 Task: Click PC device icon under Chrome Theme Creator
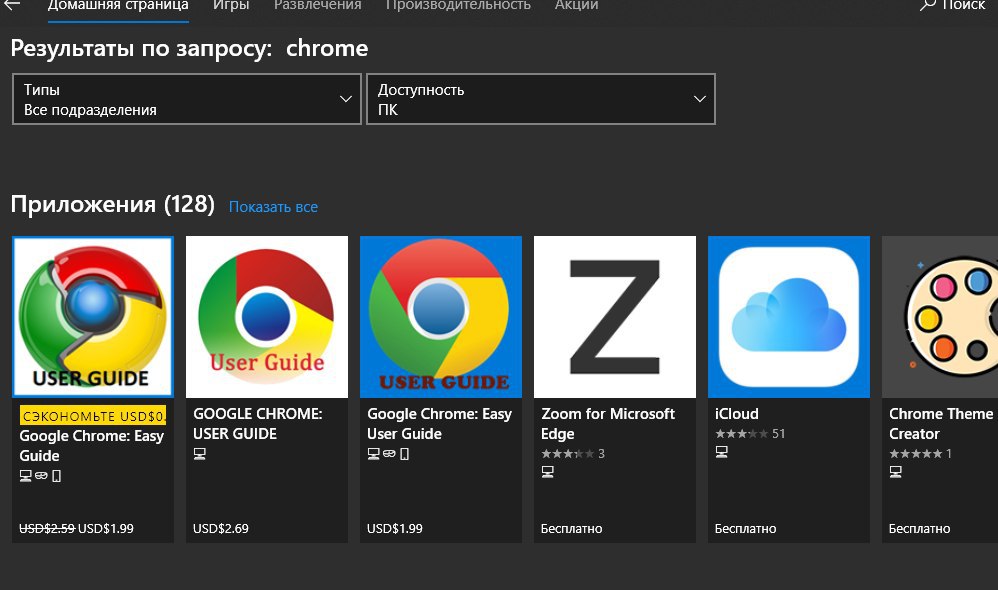tap(896, 472)
